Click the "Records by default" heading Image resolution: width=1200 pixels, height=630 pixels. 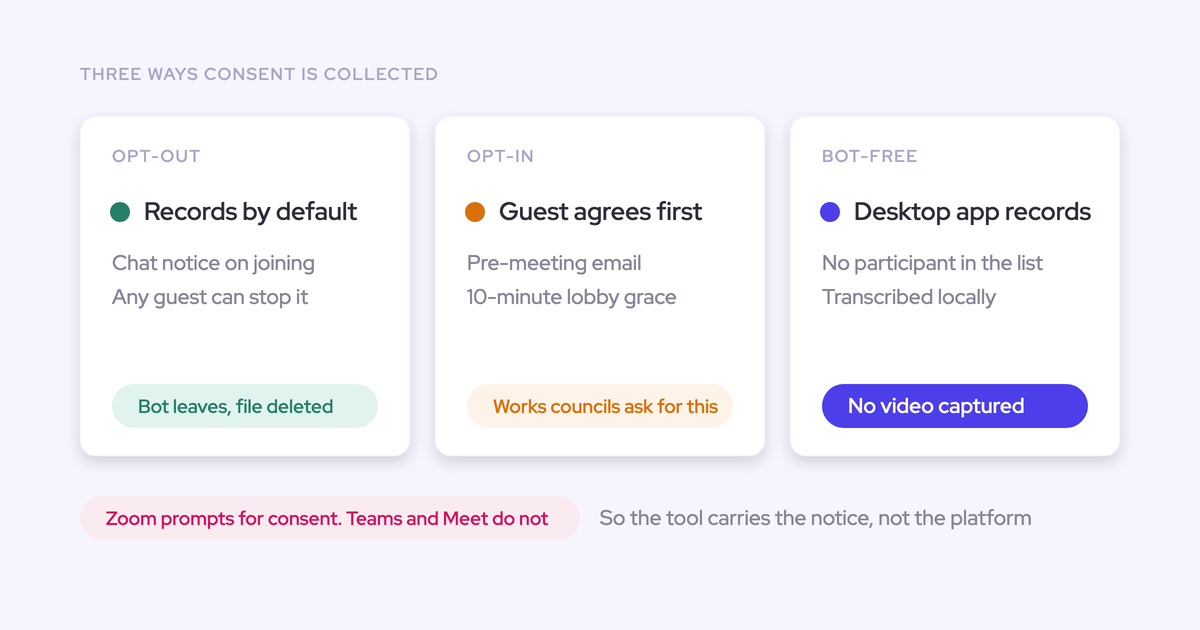coord(250,212)
